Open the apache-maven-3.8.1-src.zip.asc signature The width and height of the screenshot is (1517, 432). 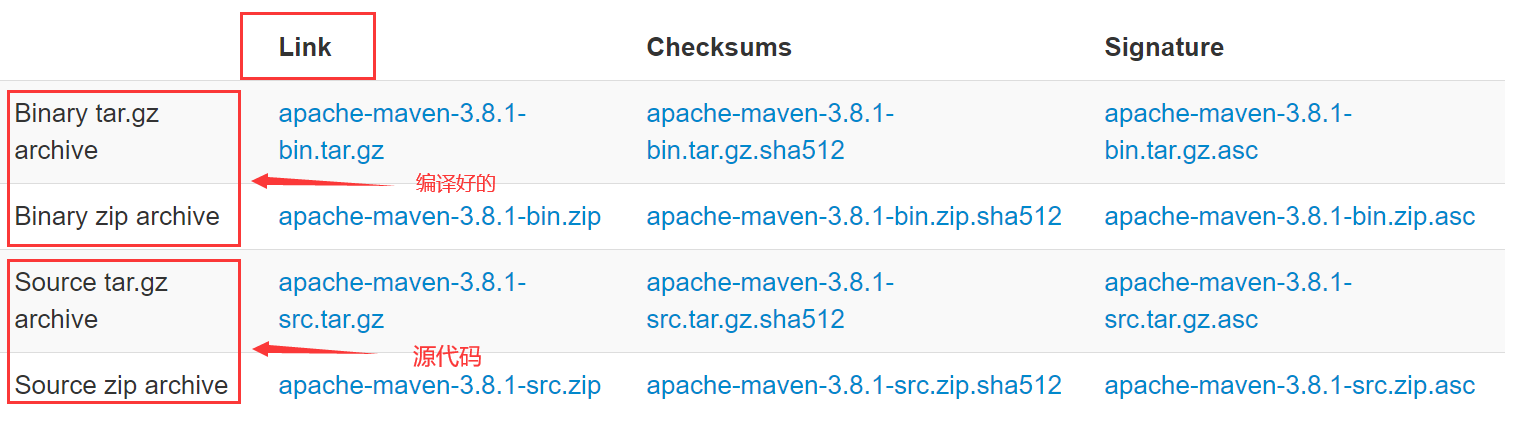point(1289,385)
